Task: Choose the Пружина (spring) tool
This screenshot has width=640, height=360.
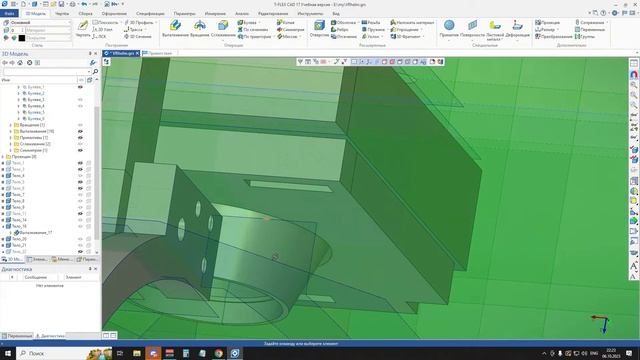Action: click(x=373, y=29)
